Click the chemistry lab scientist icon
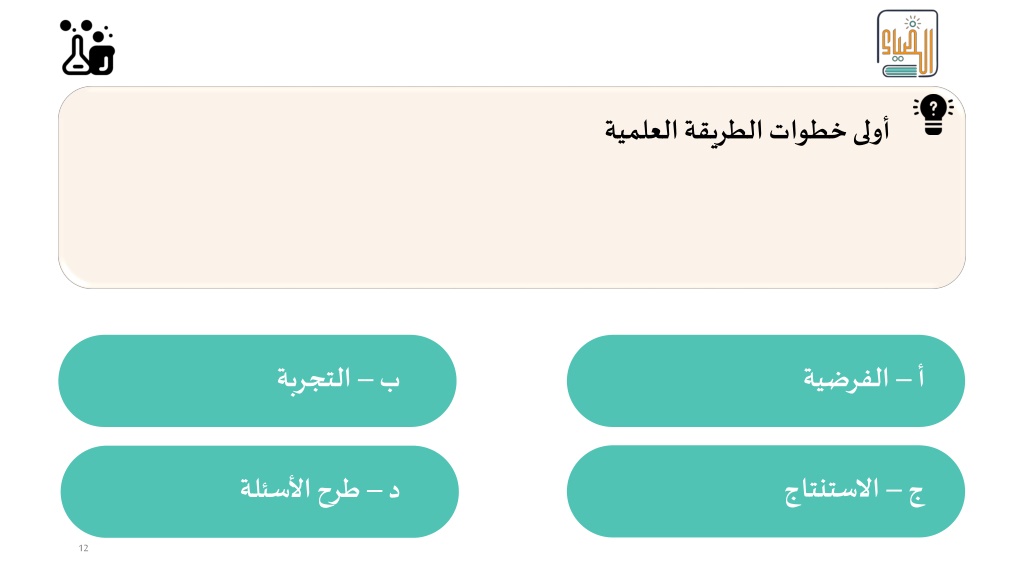Screen dimensions: 1024x576 pos(88,47)
